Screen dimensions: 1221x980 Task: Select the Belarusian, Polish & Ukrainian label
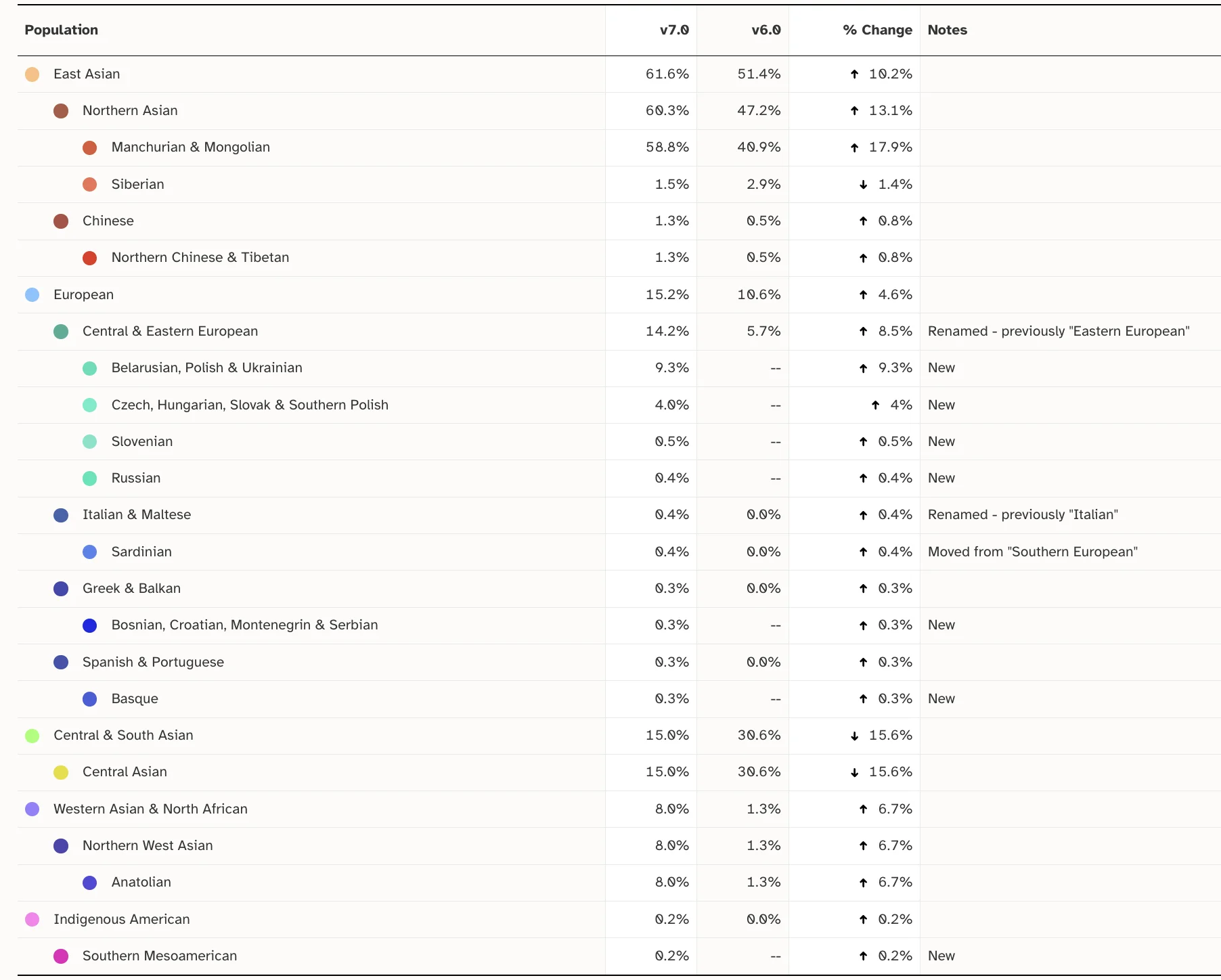pos(207,367)
